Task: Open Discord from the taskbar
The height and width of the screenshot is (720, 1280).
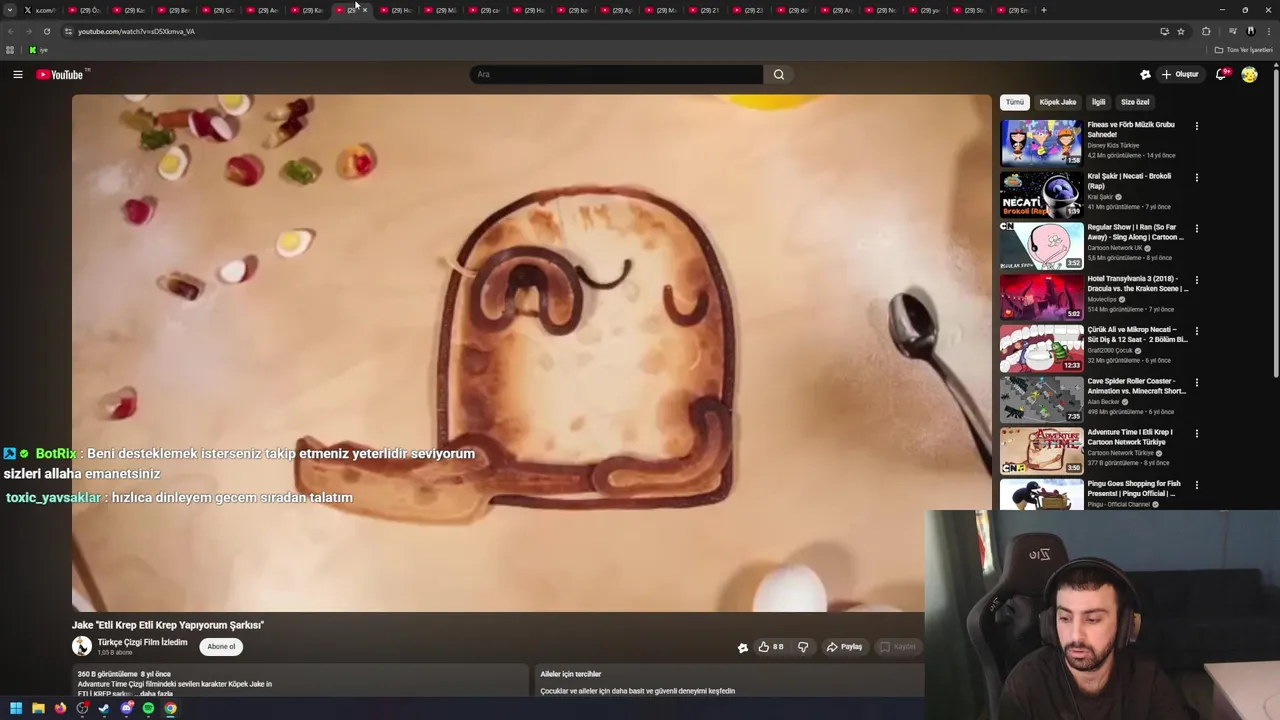Action: [x=126, y=708]
